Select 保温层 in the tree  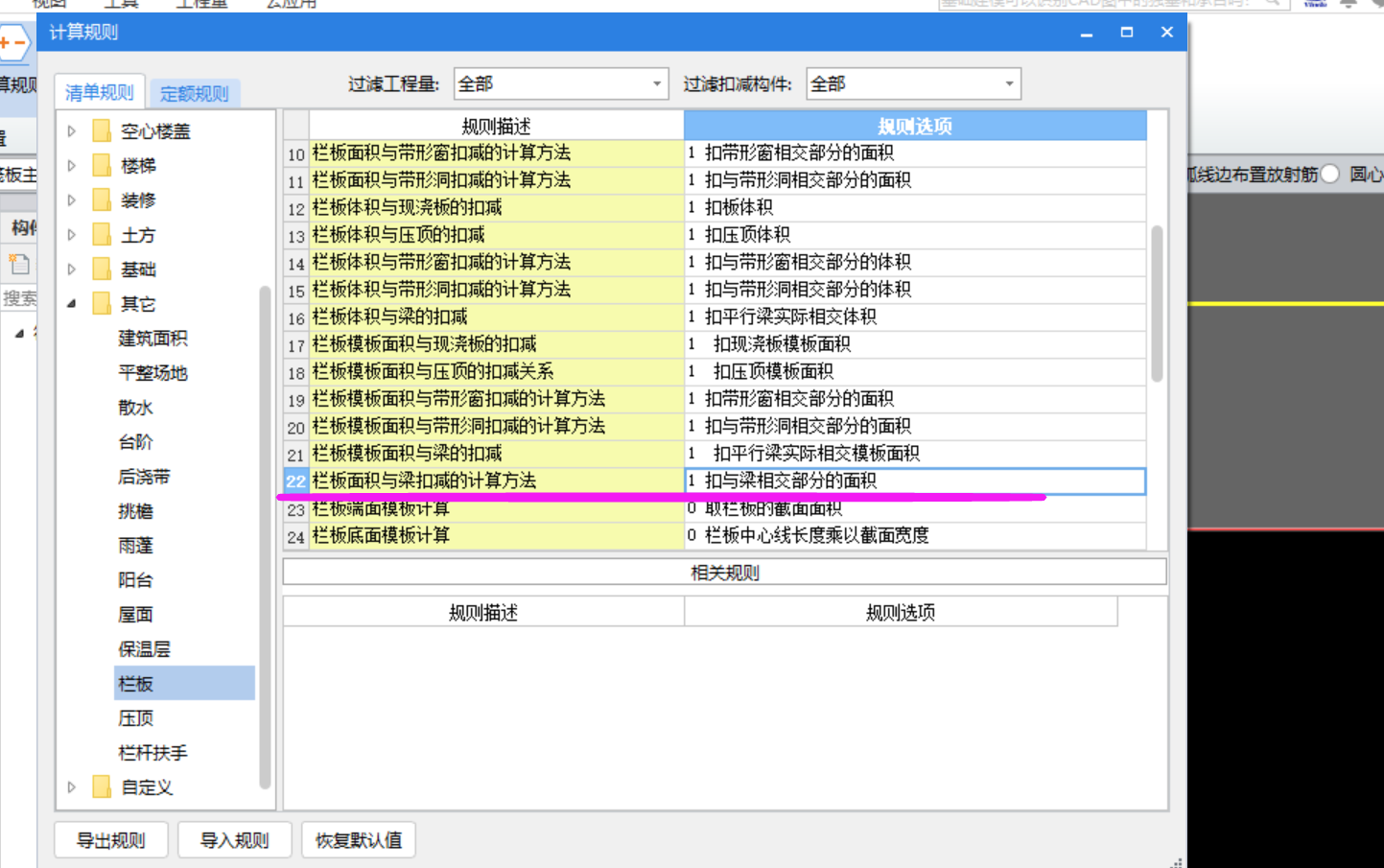click(x=144, y=649)
